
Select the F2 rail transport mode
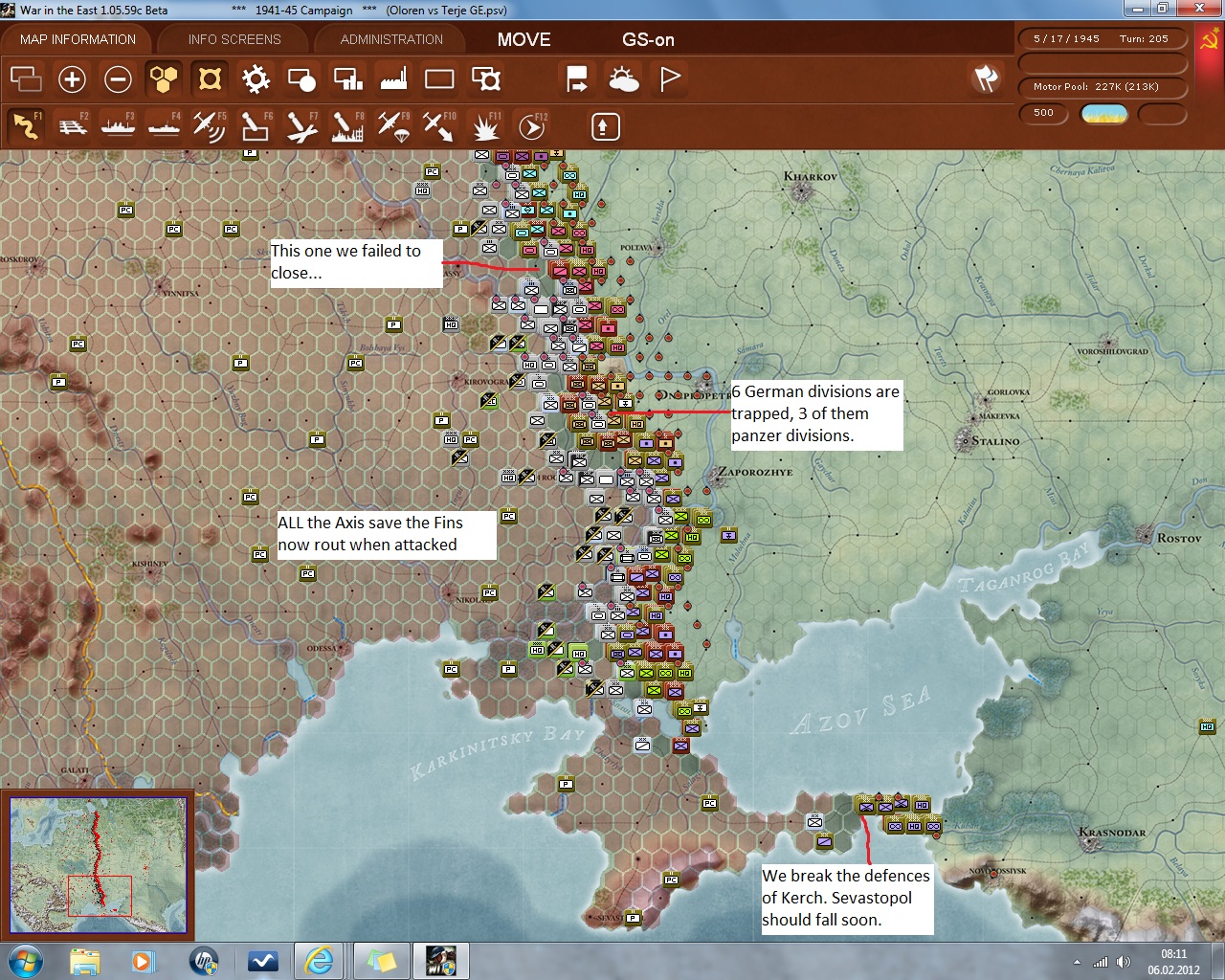pos(72,126)
